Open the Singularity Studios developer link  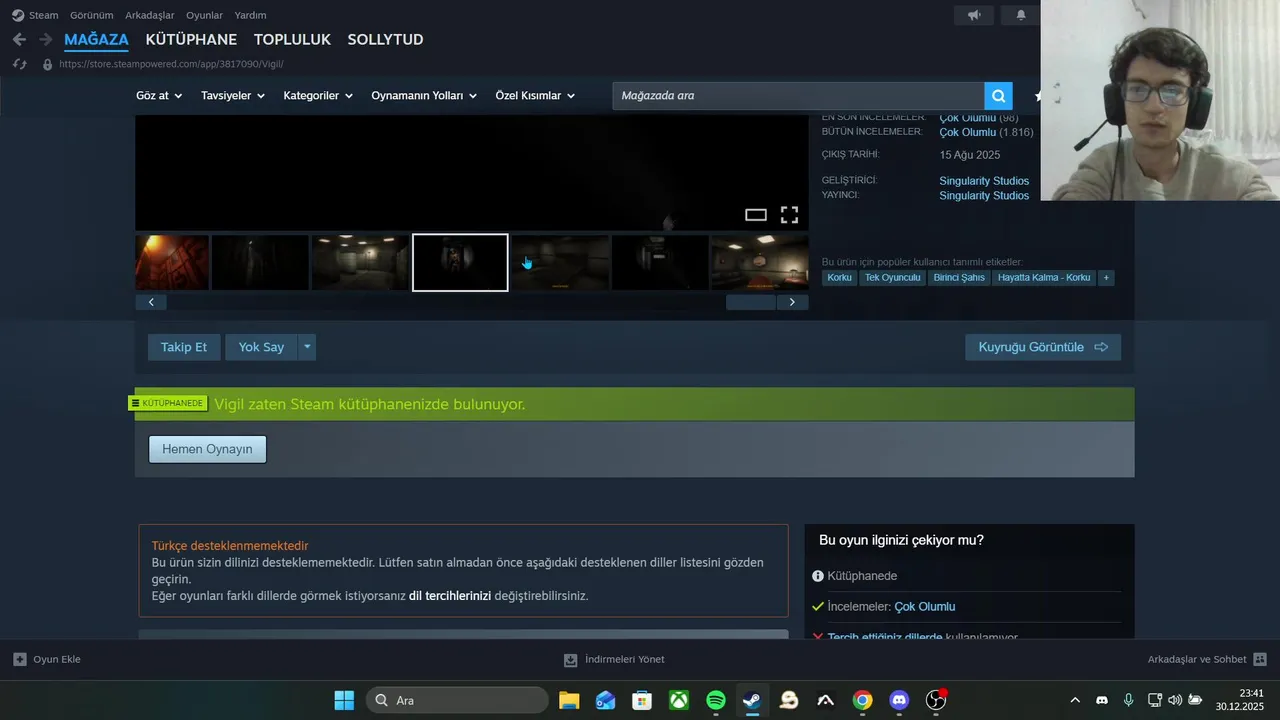coord(984,181)
